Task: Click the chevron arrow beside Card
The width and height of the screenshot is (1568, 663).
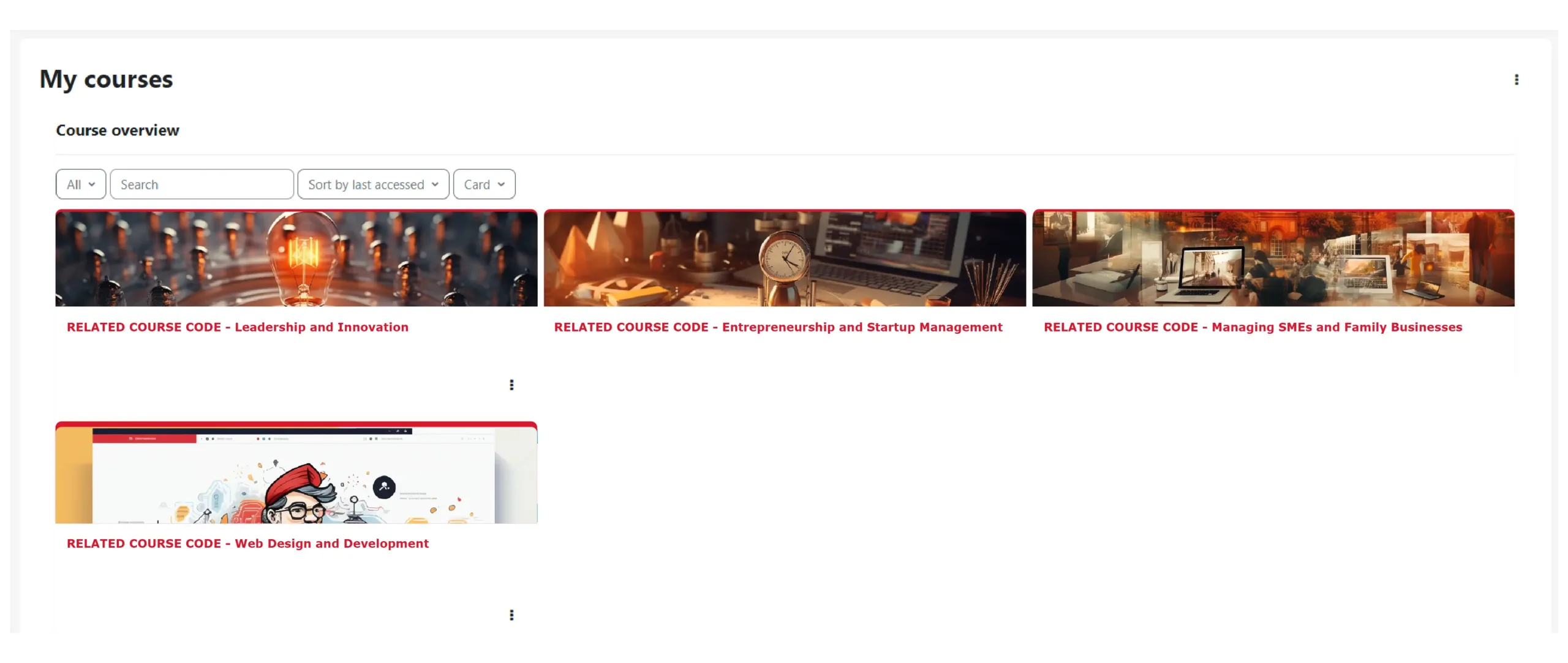Action: [501, 184]
